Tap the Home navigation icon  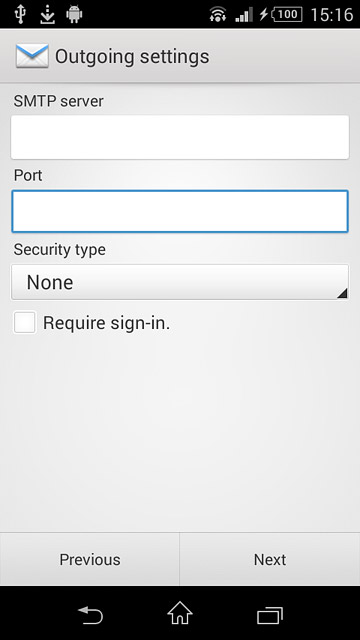tap(180, 613)
